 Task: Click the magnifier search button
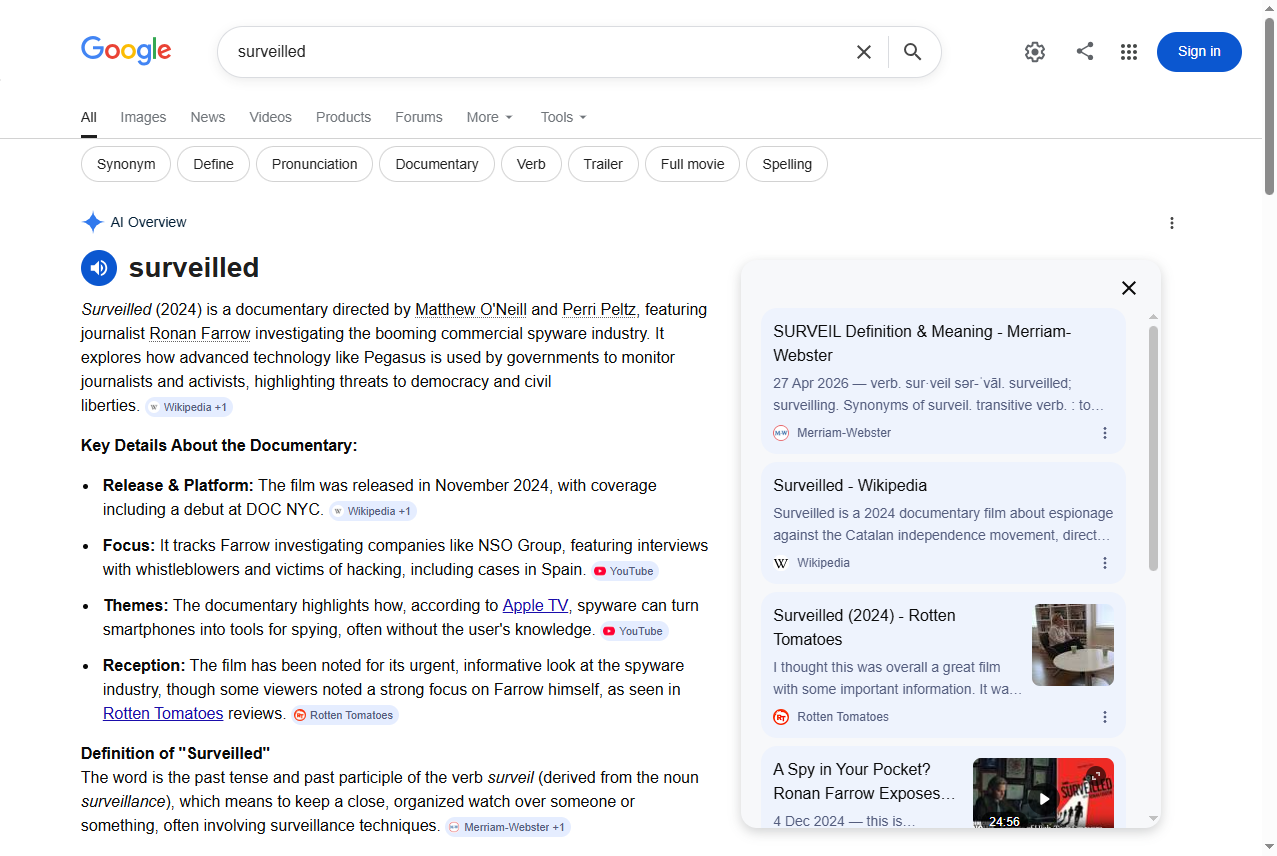click(912, 52)
